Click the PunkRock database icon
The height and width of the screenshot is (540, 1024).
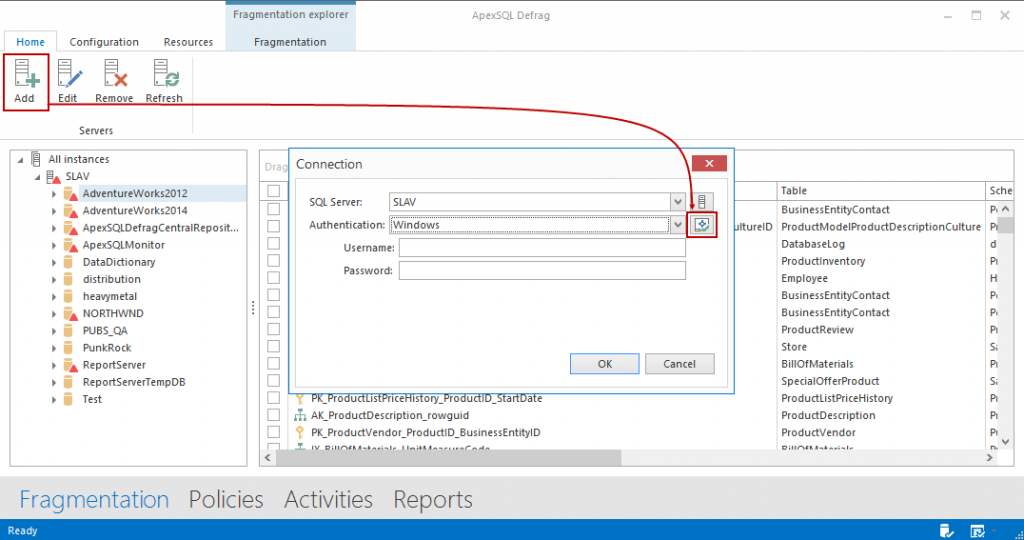click(x=68, y=347)
